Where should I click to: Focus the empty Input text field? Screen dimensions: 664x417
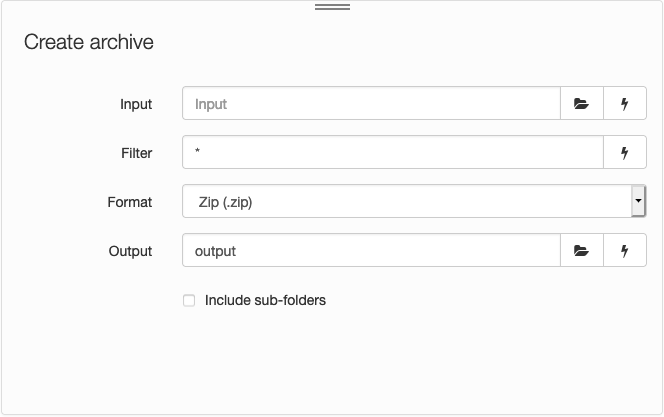(371, 103)
